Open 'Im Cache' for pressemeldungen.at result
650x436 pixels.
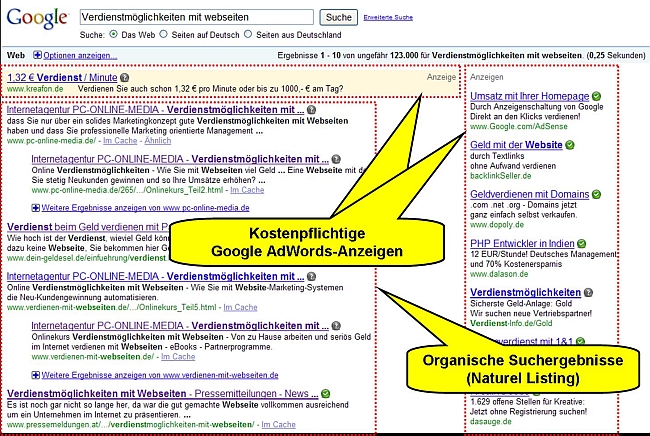[x=279, y=424]
